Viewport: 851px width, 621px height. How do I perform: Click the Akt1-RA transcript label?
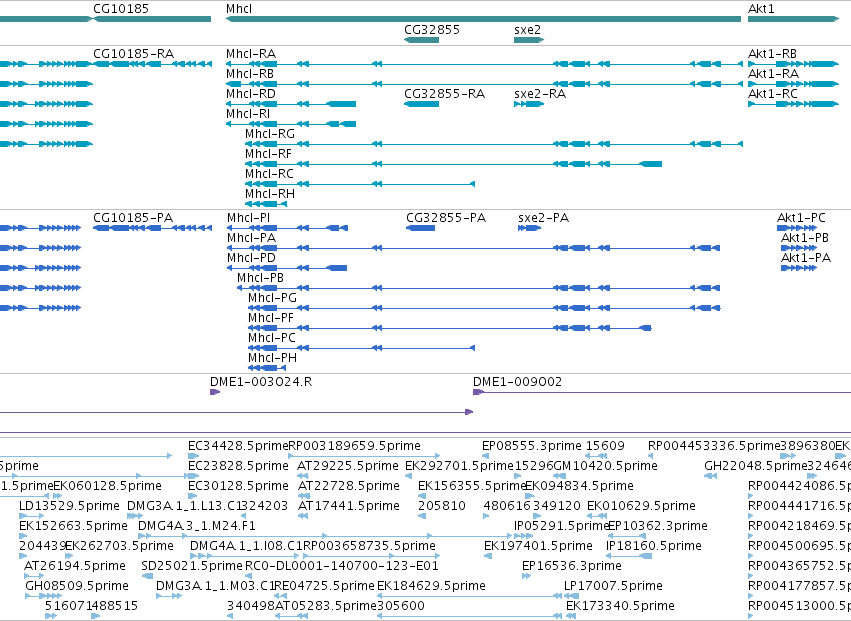[773, 74]
